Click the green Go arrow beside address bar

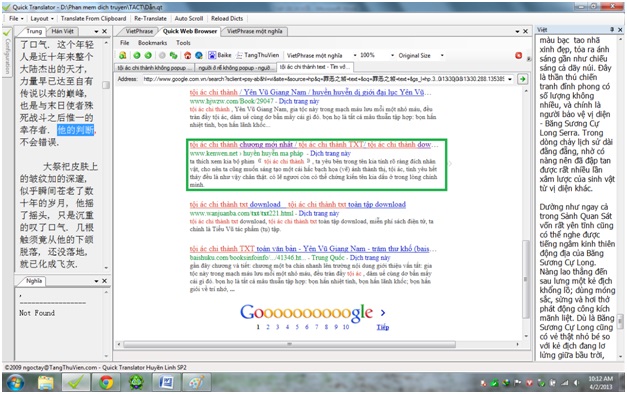pos(522,79)
